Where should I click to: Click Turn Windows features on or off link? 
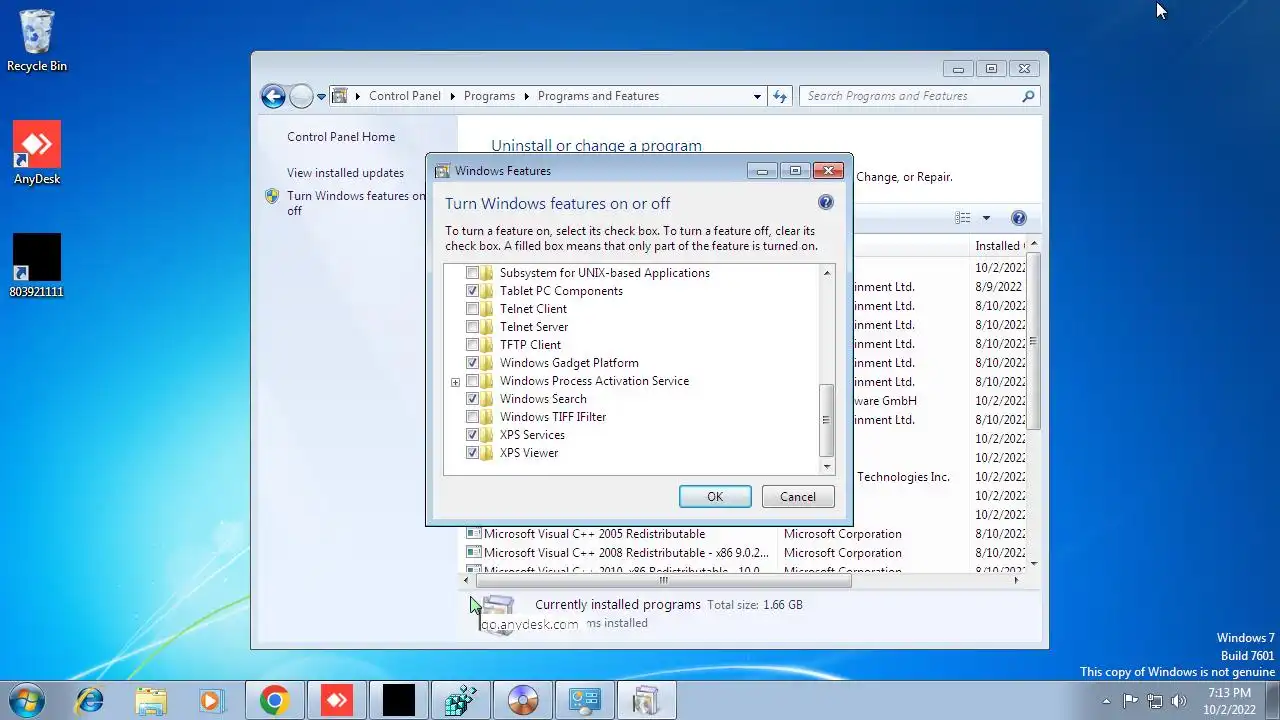(355, 203)
